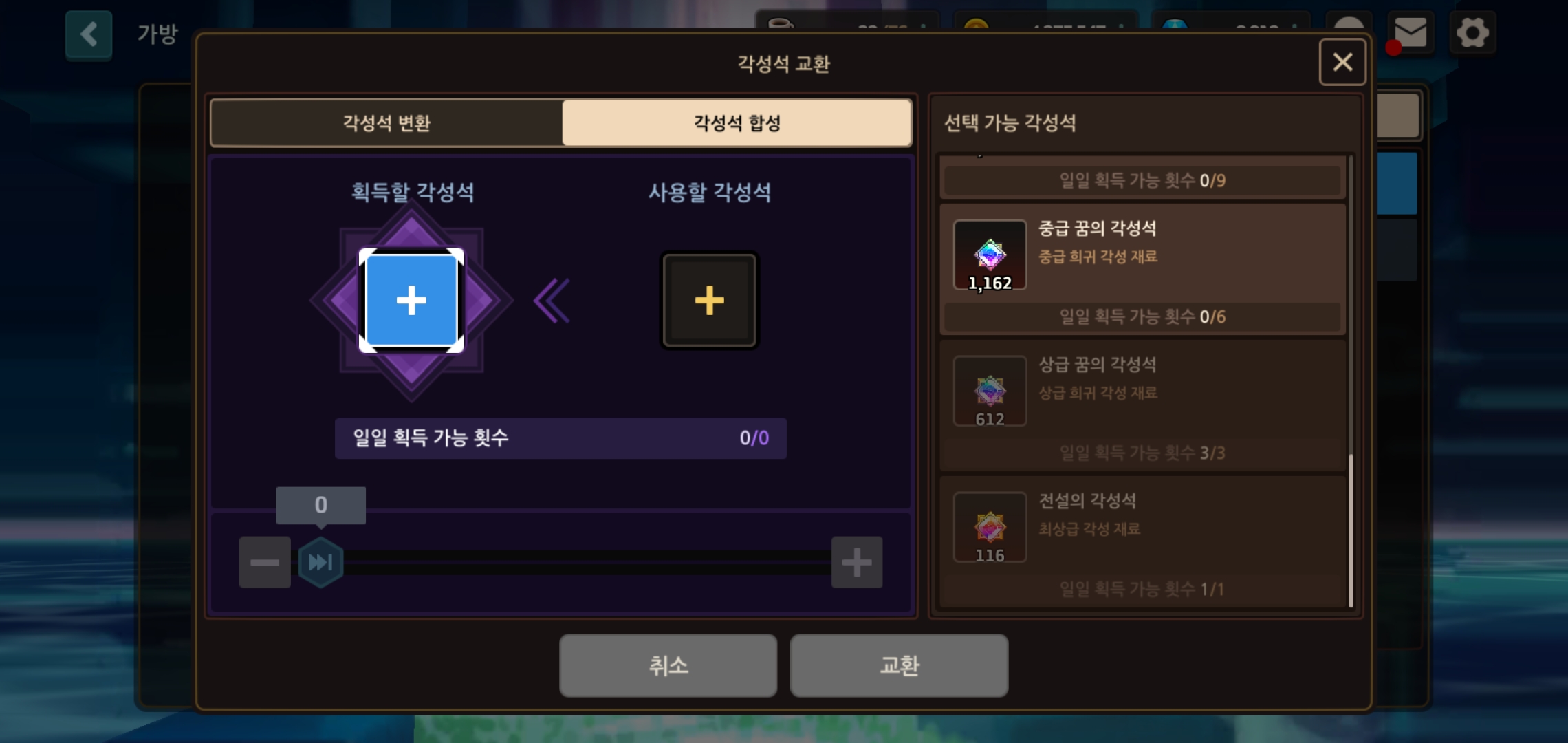Click the blue plus slot under 획득할 각성석

[x=411, y=300]
